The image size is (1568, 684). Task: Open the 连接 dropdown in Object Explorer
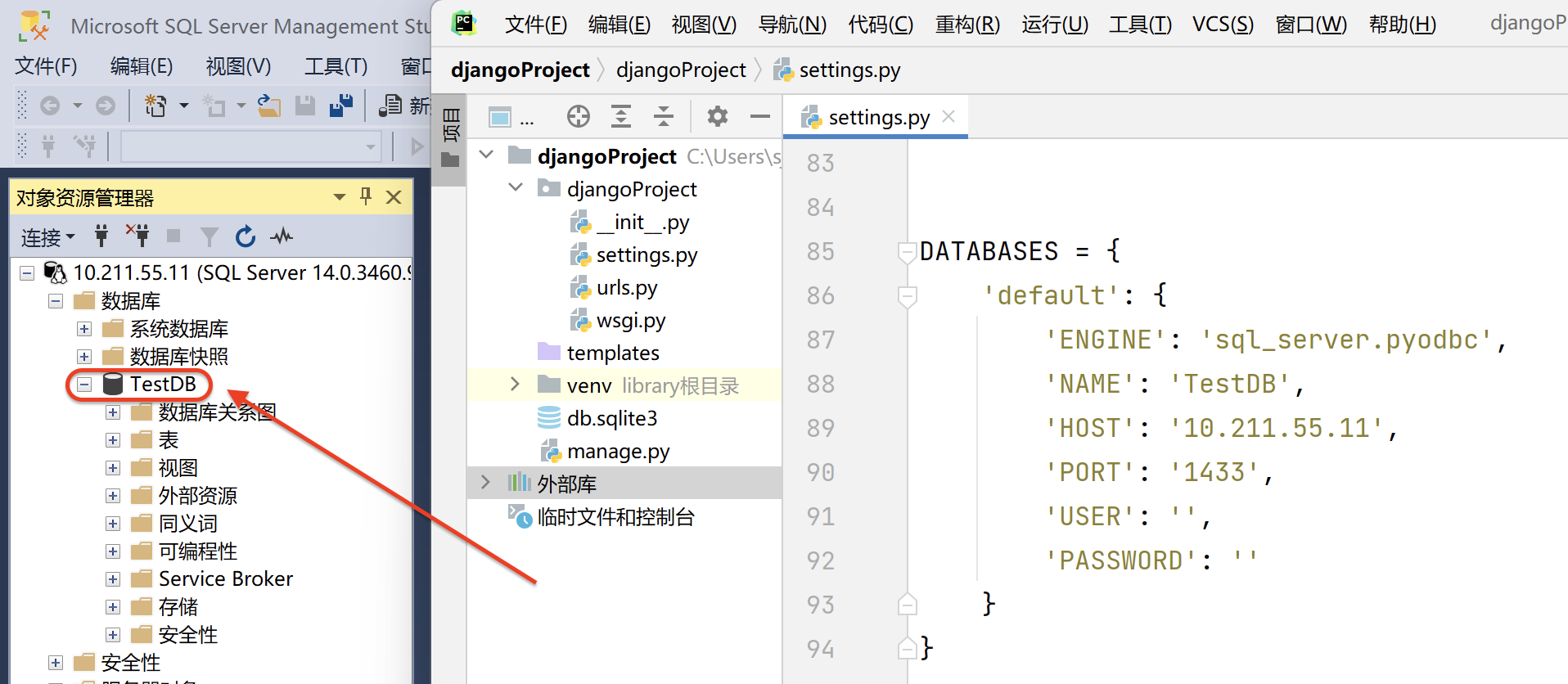(x=48, y=237)
